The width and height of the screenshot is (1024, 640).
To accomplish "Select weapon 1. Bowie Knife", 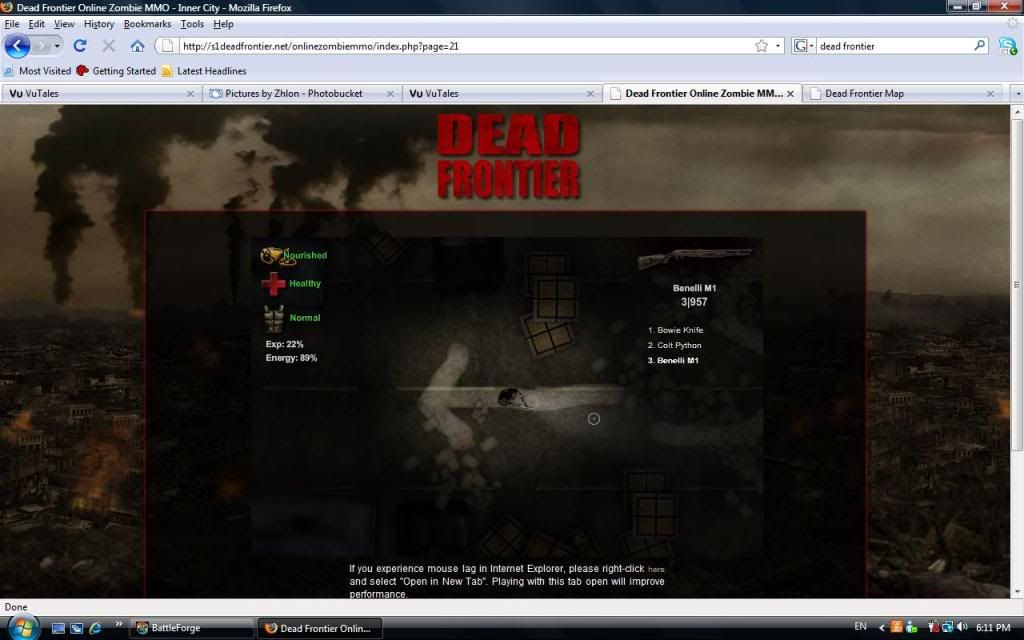I will click(675, 330).
